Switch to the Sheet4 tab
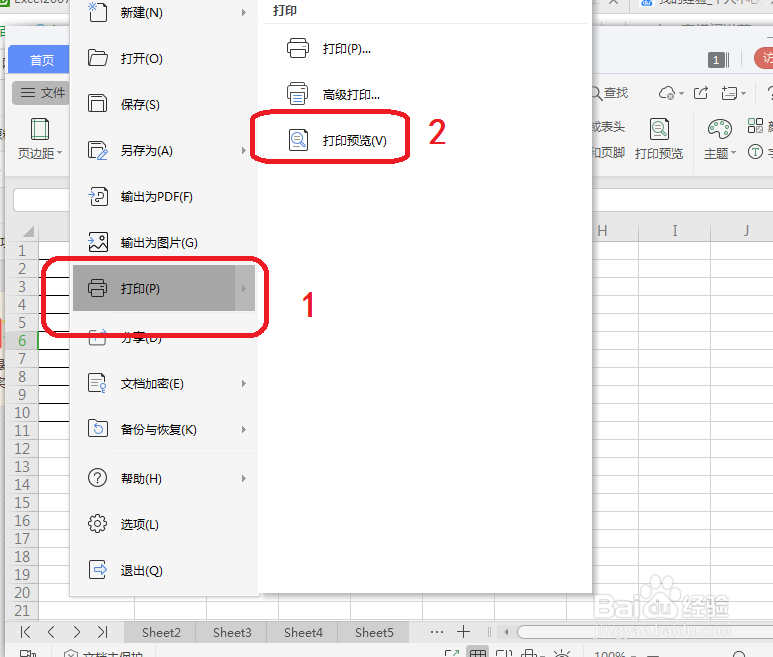The width and height of the screenshot is (773, 657). tap(303, 632)
